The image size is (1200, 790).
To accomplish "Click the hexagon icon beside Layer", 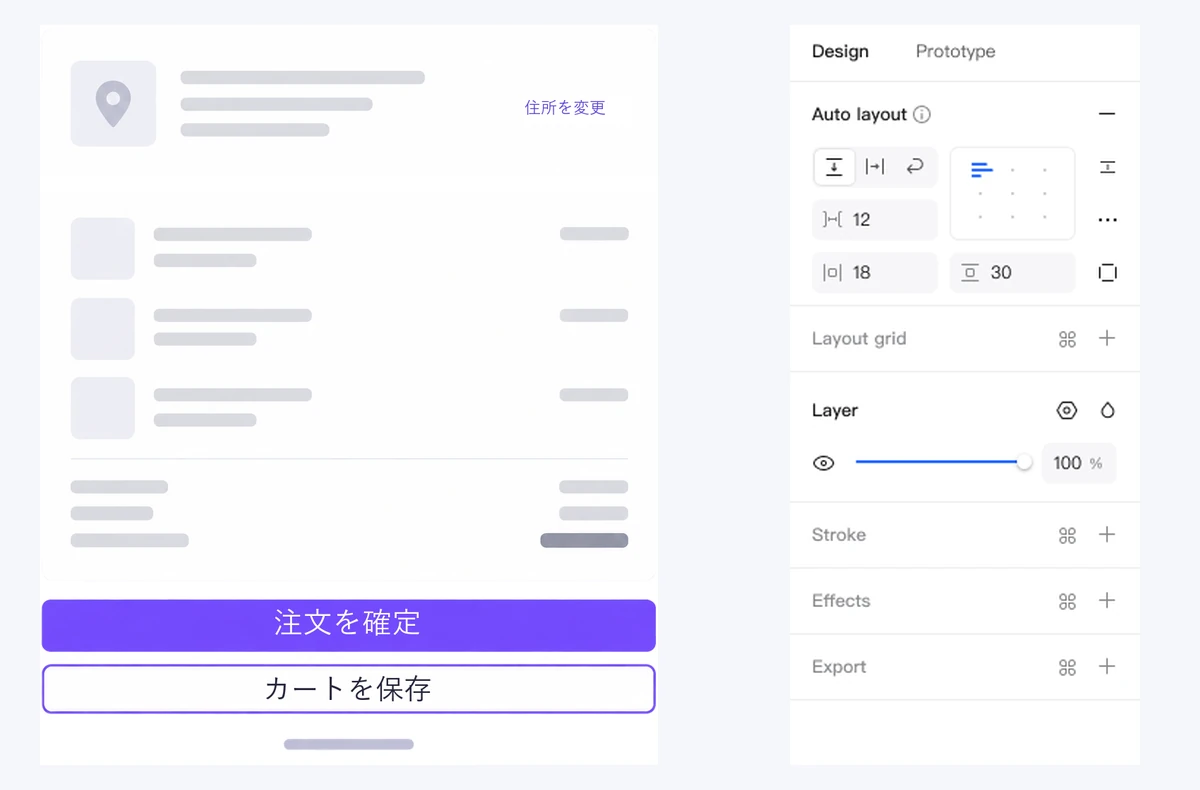I will (x=1067, y=410).
